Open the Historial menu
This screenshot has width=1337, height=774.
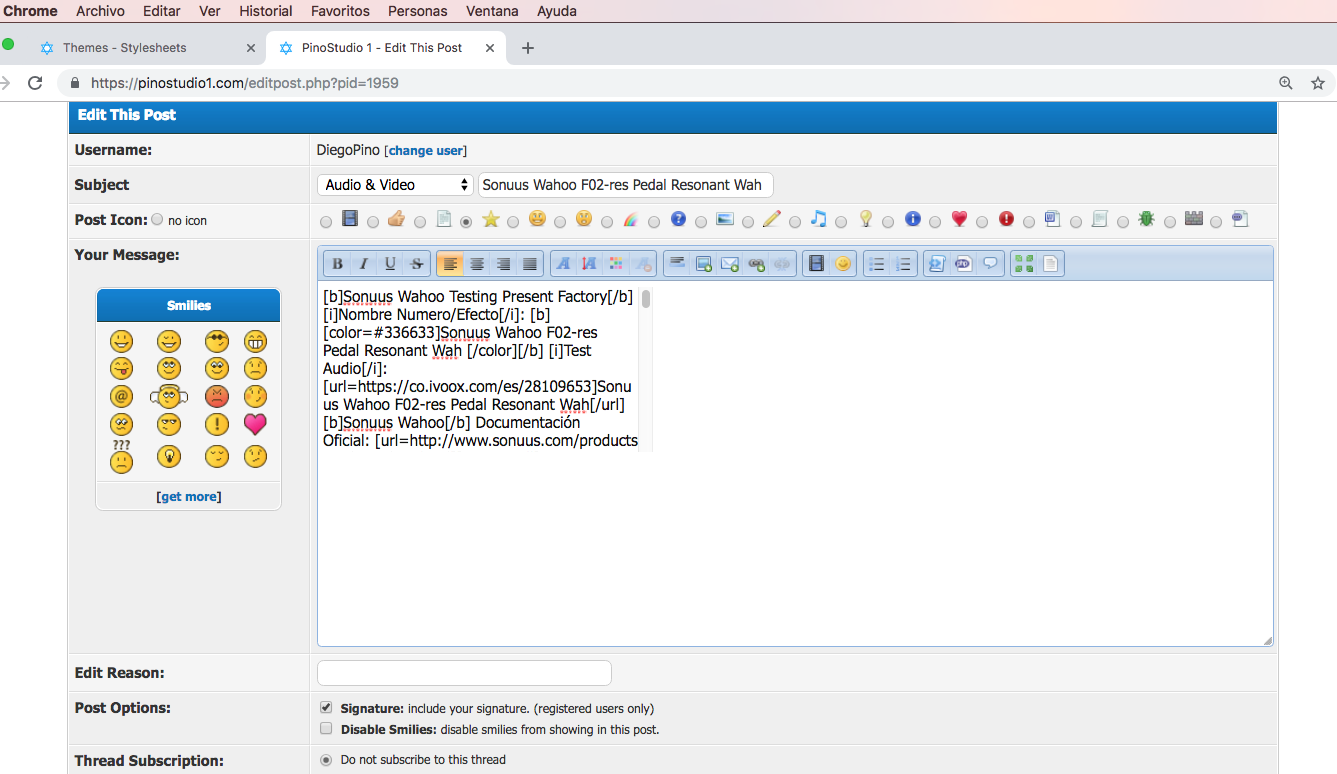tap(266, 11)
